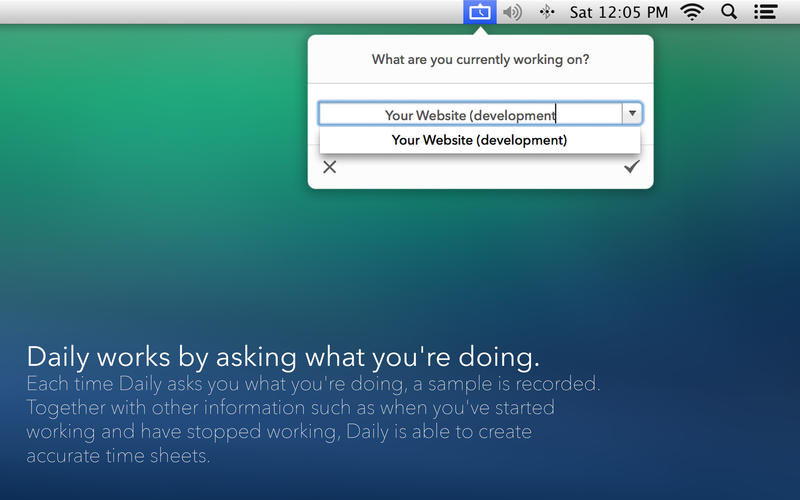This screenshot has width=800, height=500.
Task: Cancel the prompt with the X icon
Action: click(x=330, y=167)
